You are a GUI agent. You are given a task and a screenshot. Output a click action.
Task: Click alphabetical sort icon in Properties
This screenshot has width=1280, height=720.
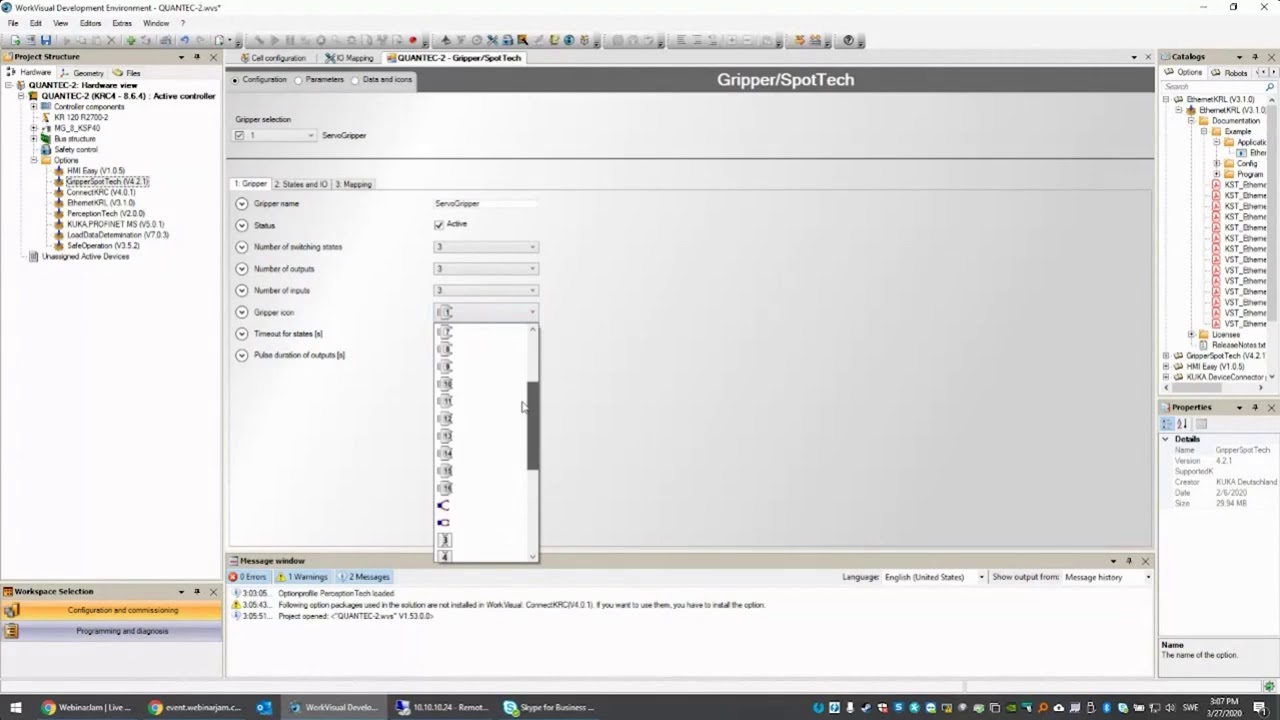1182,424
